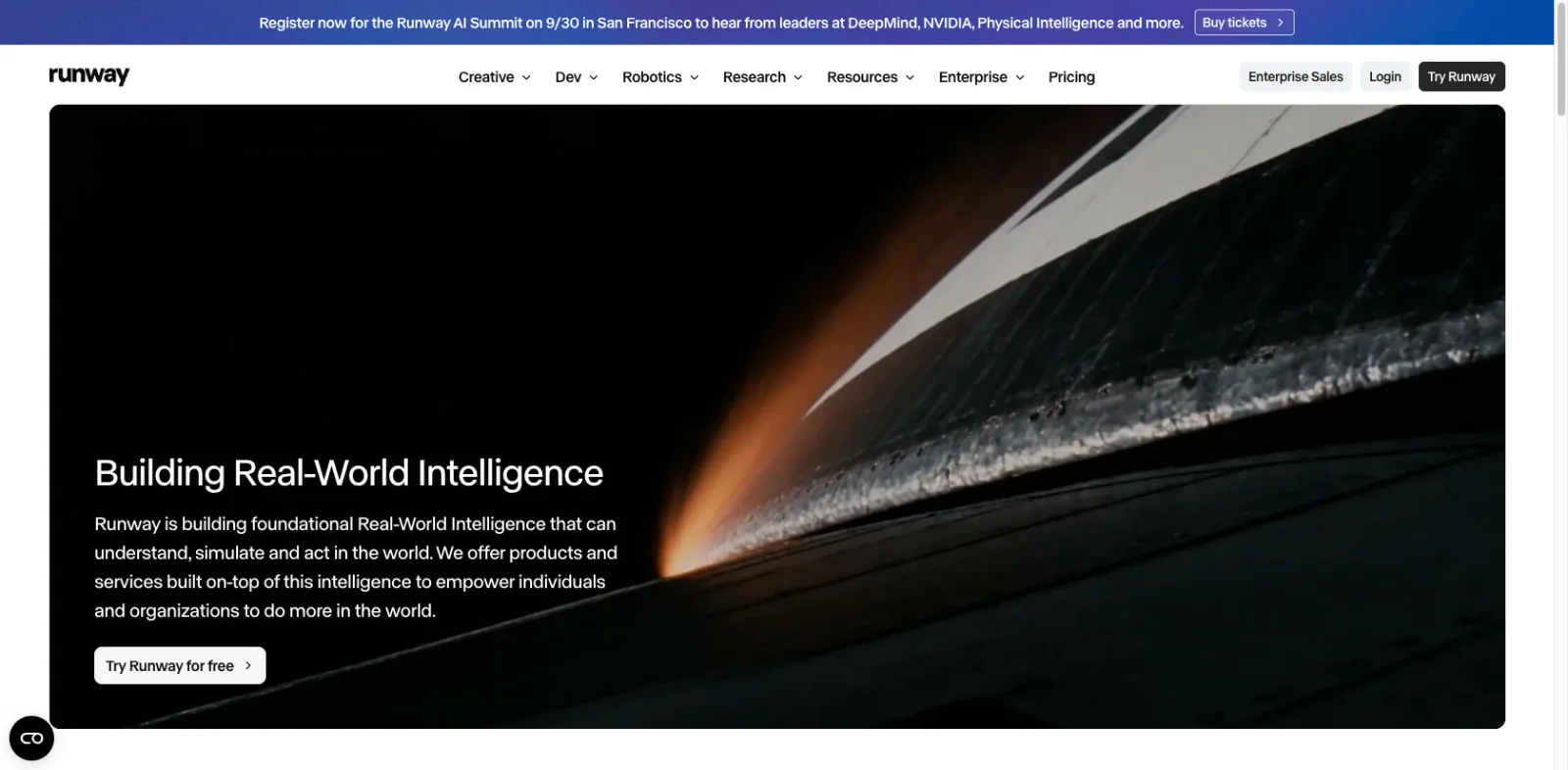
Task: Expand the Robotics menu chevron
Action: click(694, 77)
